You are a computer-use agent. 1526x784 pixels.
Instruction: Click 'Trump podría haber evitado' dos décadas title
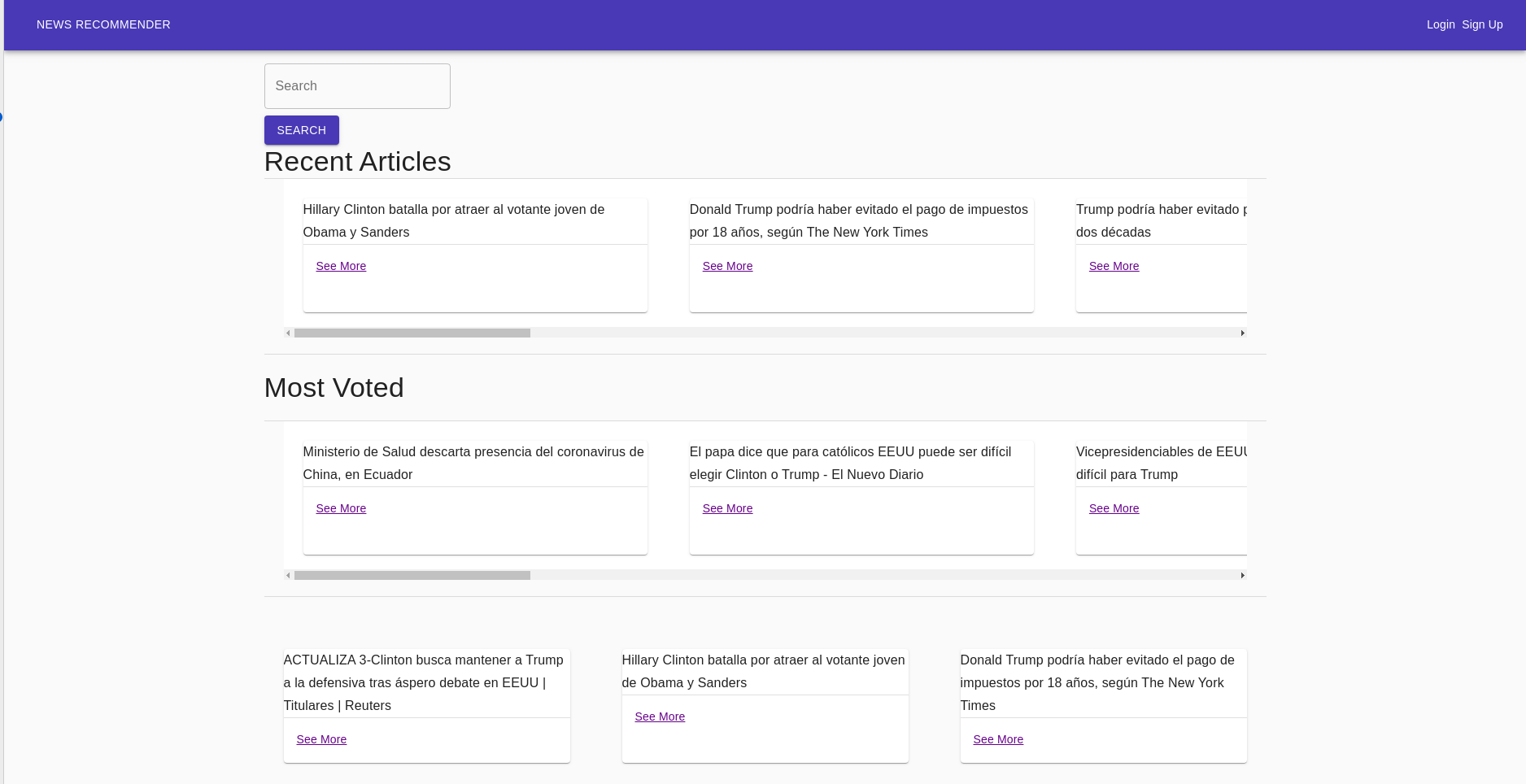pyautogui.click(x=1162, y=220)
